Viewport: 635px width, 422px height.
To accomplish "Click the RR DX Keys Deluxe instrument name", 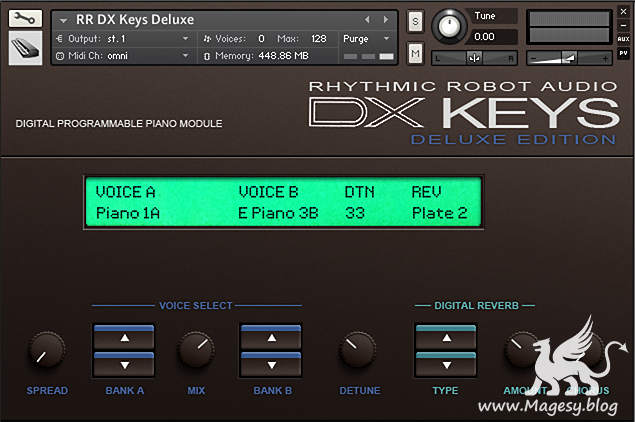I will pos(135,19).
